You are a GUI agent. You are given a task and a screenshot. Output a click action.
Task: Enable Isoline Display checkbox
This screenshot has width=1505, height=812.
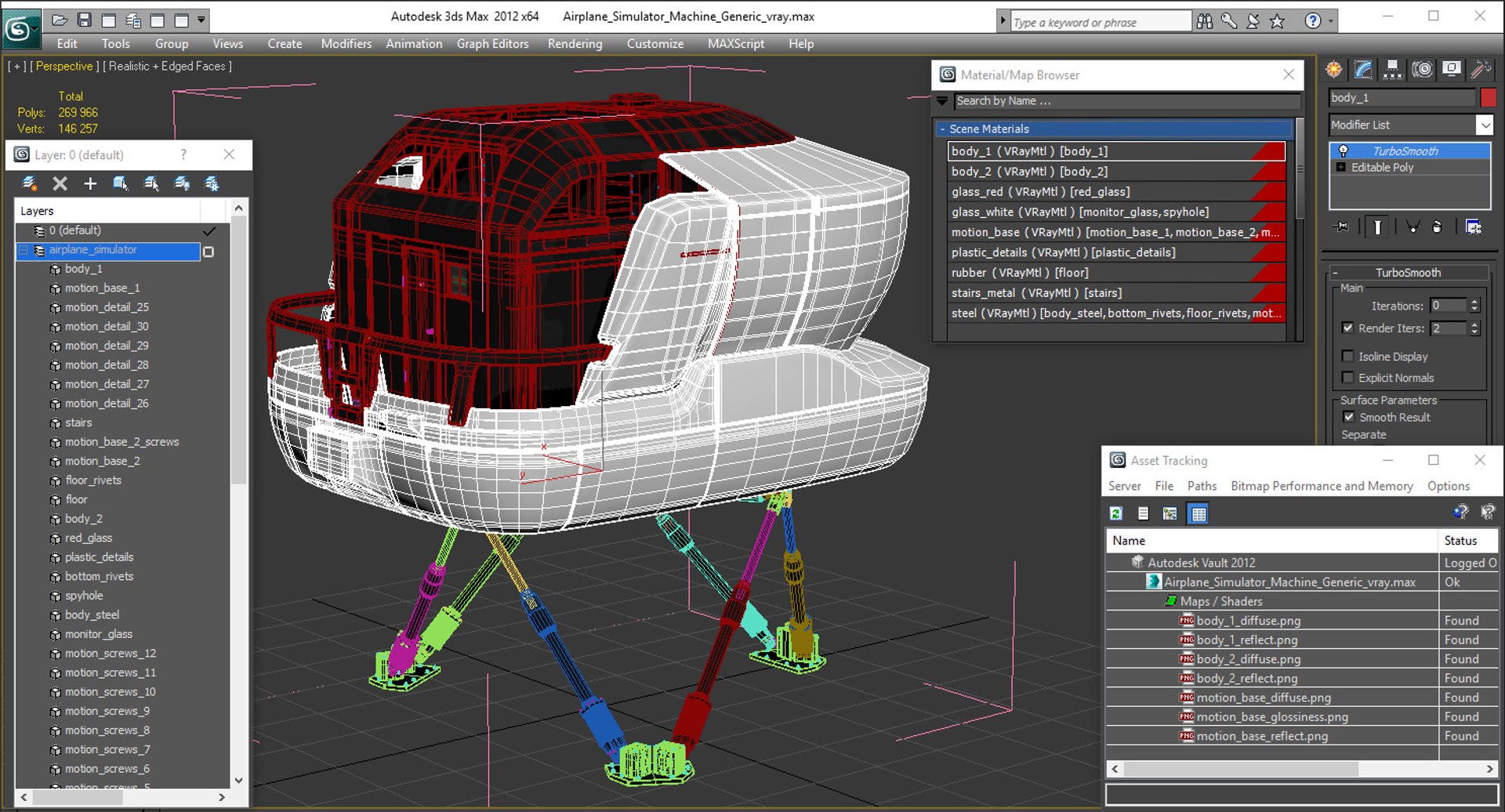coord(1347,357)
